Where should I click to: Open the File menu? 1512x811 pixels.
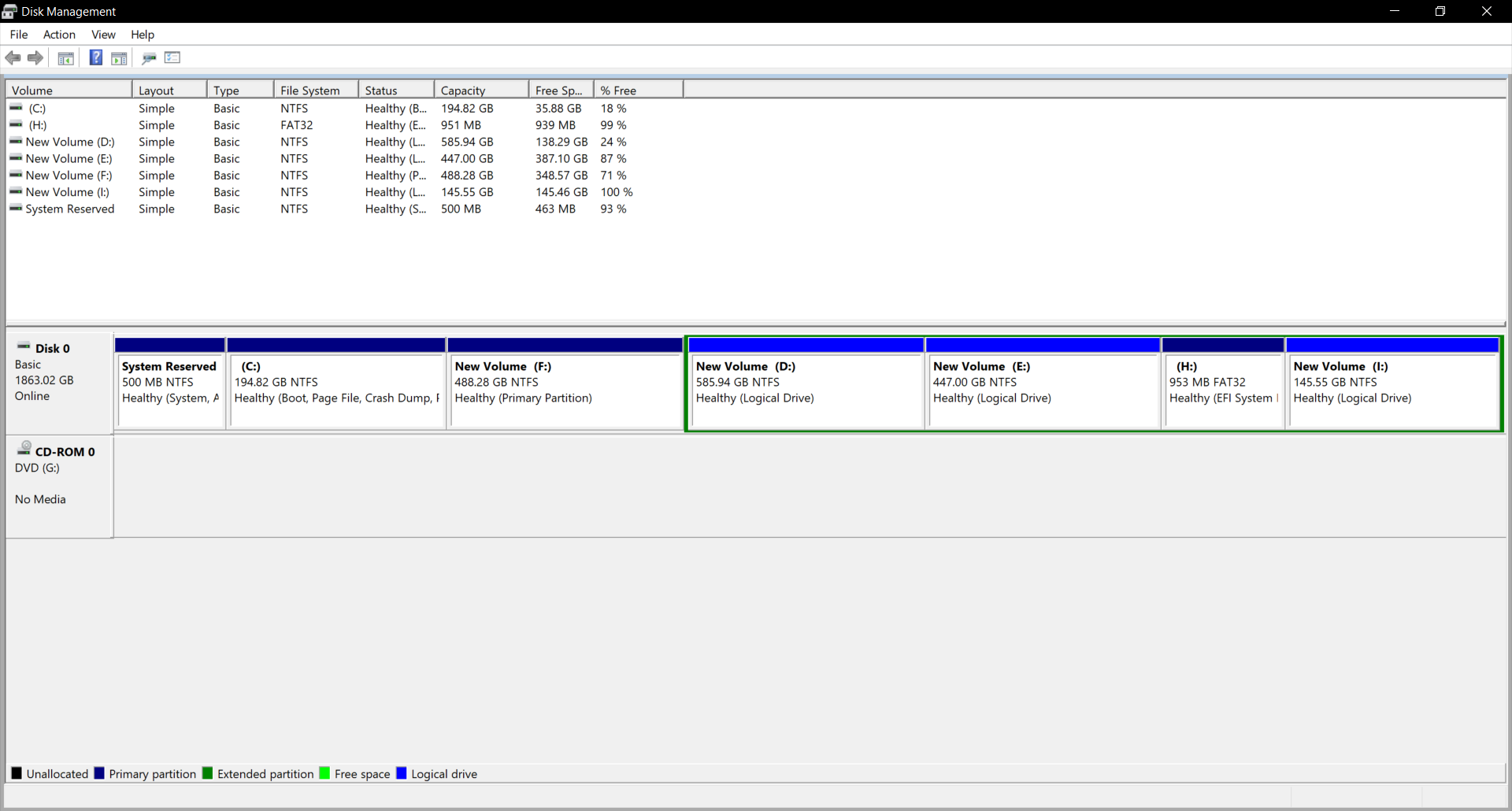(18, 35)
